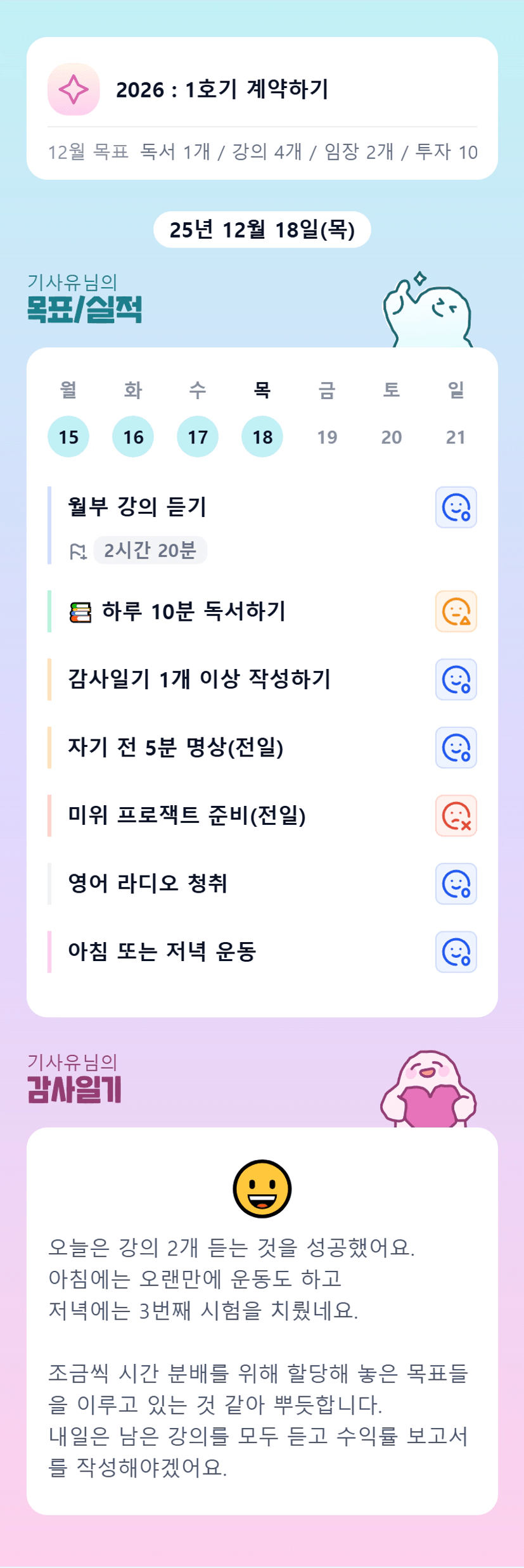The image size is (524, 1568).
Task: Select Tuesday the 16th in the week row
Action: point(133,437)
